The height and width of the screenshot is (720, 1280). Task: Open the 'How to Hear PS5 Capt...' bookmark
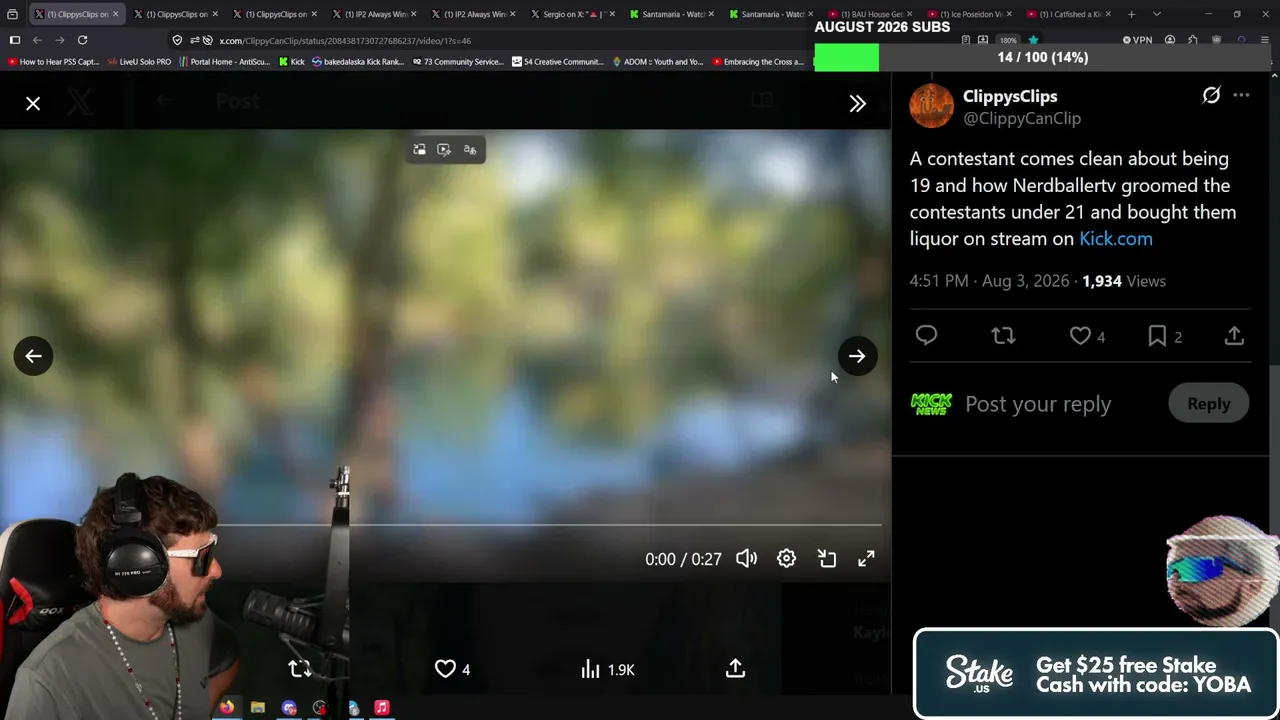(53, 62)
